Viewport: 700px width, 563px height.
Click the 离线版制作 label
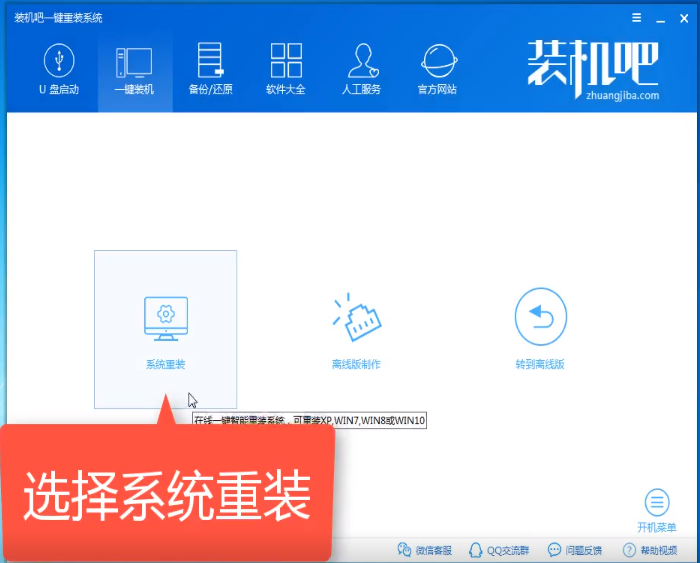pyautogui.click(x=356, y=364)
